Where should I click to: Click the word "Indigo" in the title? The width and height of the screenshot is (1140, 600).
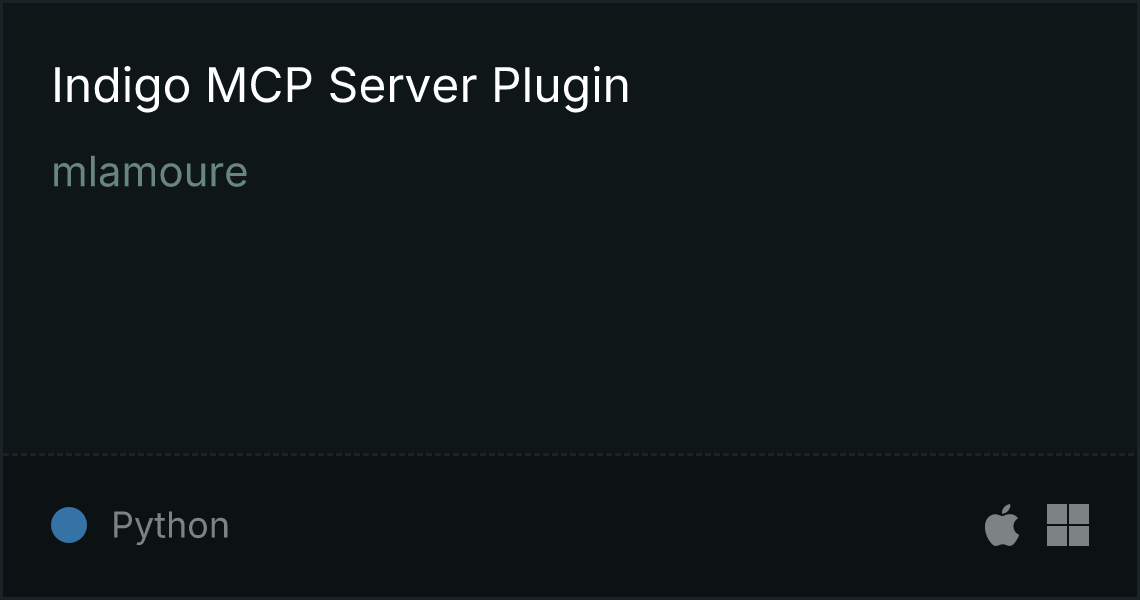click(x=121, y=87)
